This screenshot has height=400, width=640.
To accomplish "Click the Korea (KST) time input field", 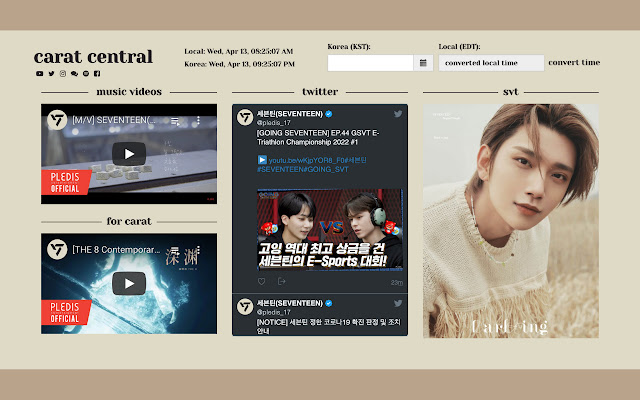I will point(371,63).
